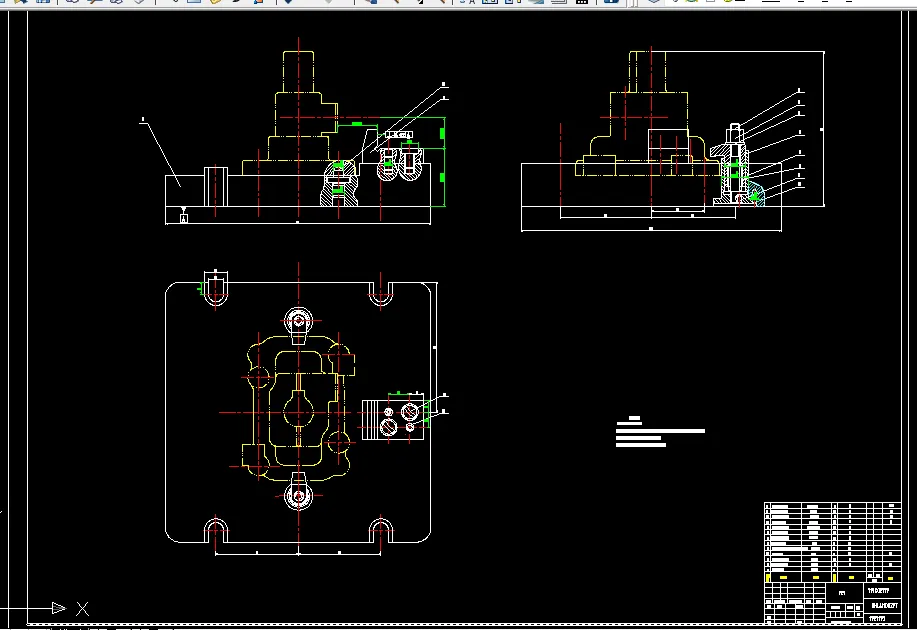
Task: Click the tool-setting block with screws in the plan view
Action: (x=393, y=418)
